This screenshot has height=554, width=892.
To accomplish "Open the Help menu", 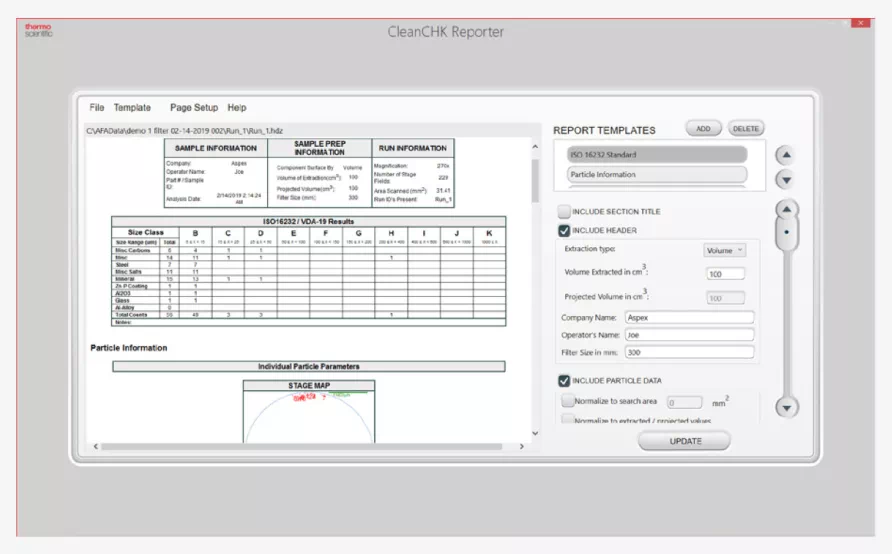I will click(237, 108).
